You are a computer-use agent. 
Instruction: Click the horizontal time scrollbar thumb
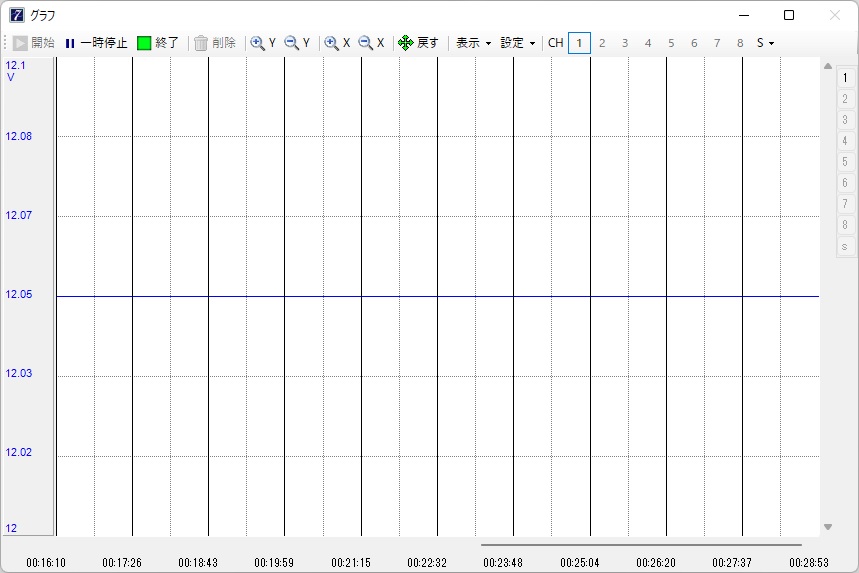[640, 545]
